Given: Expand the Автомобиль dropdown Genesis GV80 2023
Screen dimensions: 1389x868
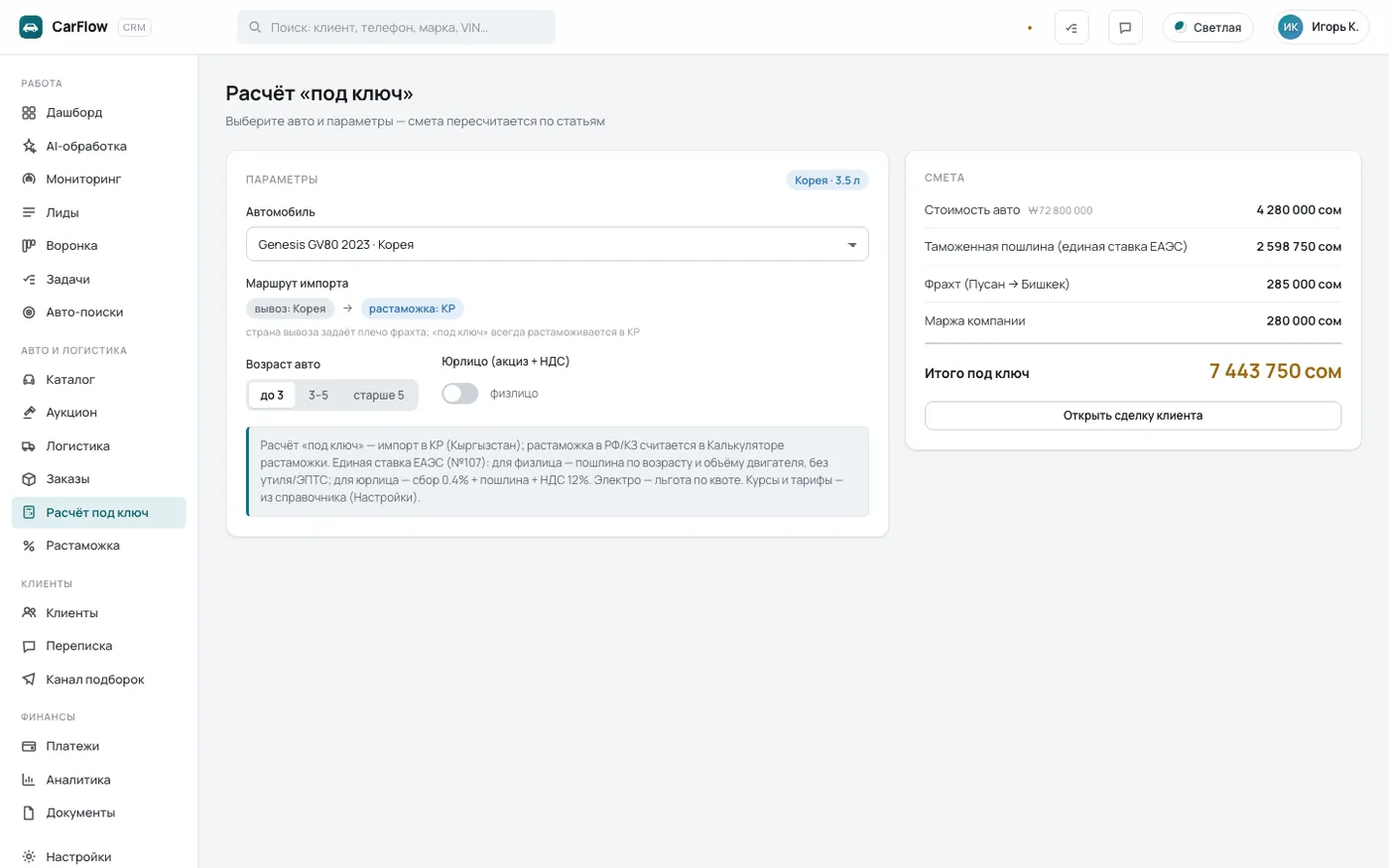Looking at the screenshot, I should click(x=558, y=244).
